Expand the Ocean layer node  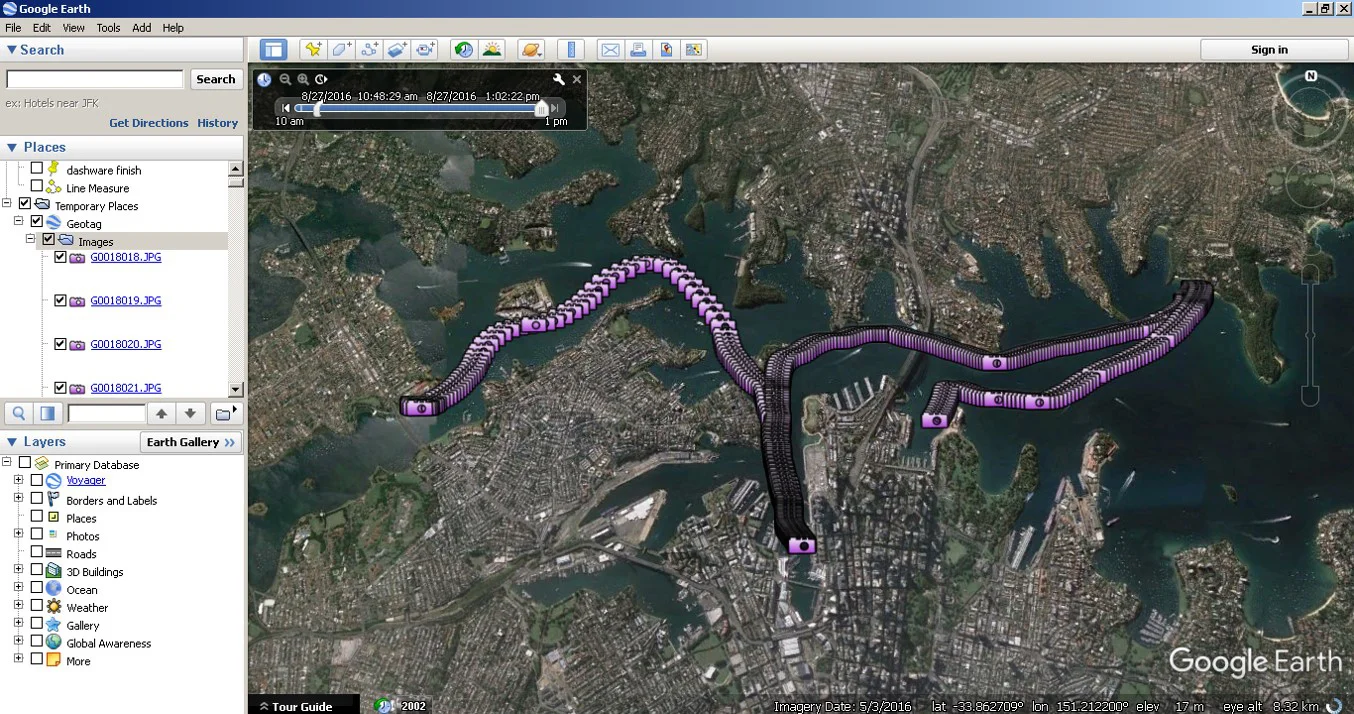click(x=18, y=588)
